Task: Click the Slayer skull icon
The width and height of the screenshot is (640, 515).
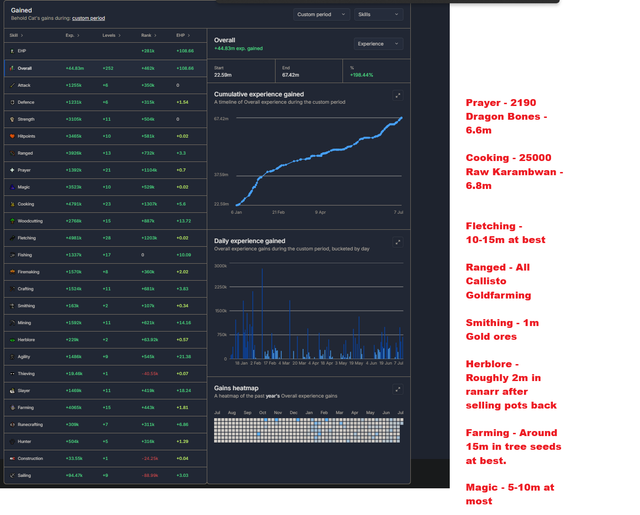Action: pyautogui.click(x=12, y=391)
